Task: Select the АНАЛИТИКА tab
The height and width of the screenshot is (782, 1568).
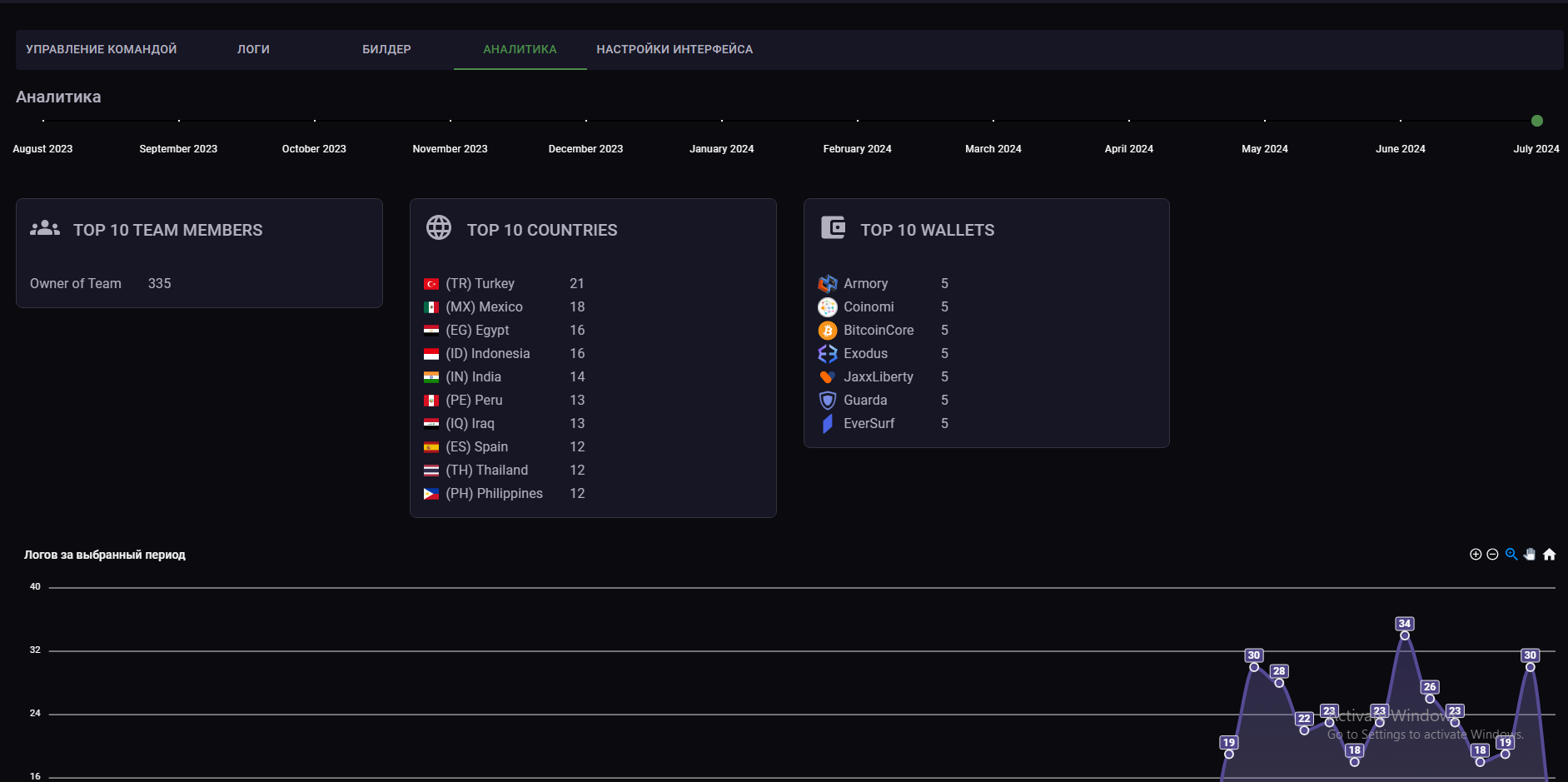Action: click(520, 49)
